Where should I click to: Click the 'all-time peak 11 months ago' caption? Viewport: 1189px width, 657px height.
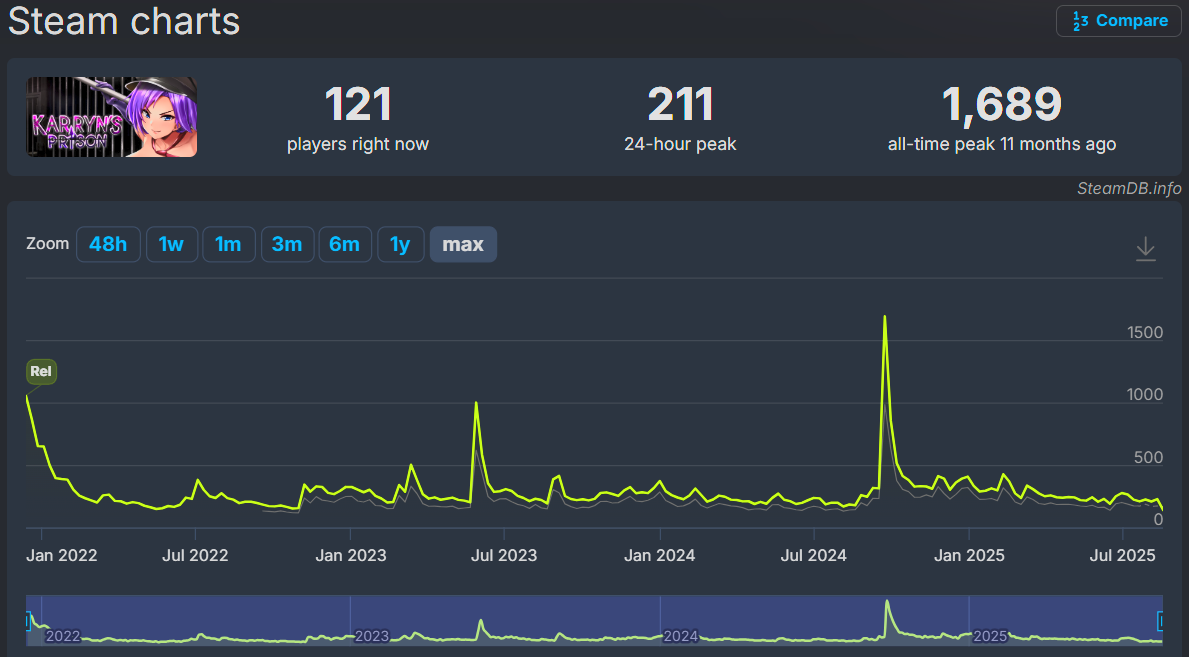[x=1002, y=144]
